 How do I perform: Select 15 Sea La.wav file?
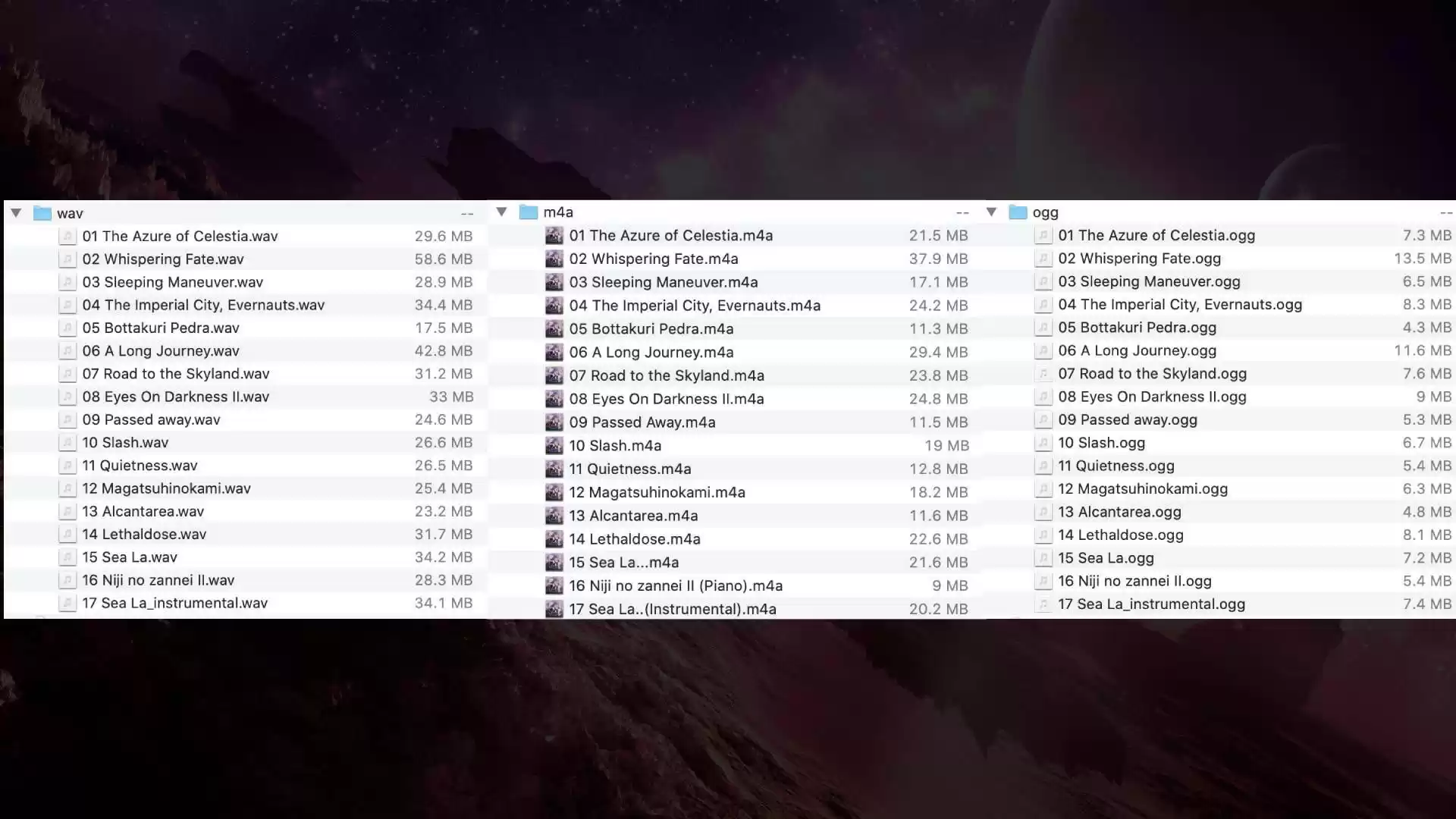130,557
